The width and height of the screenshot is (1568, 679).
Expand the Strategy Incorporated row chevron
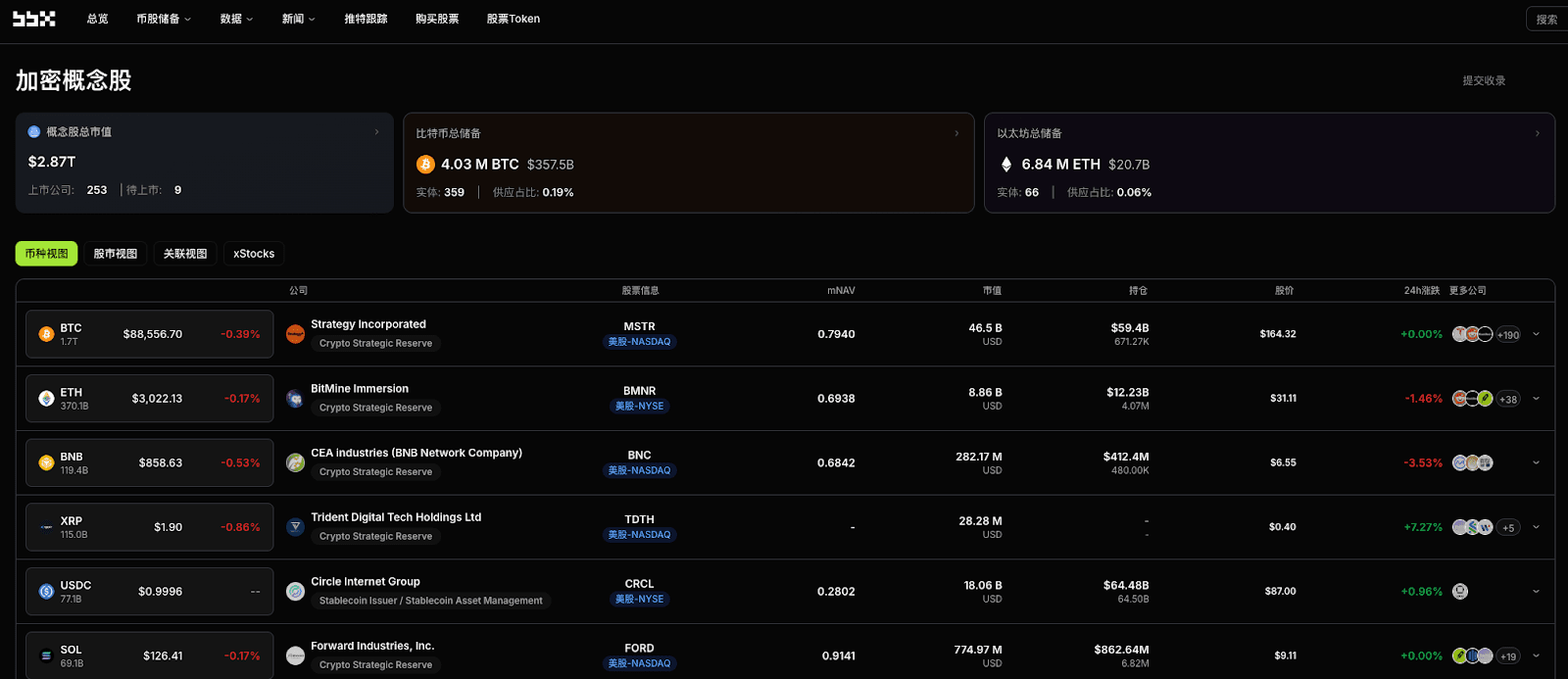point(1536,334)
